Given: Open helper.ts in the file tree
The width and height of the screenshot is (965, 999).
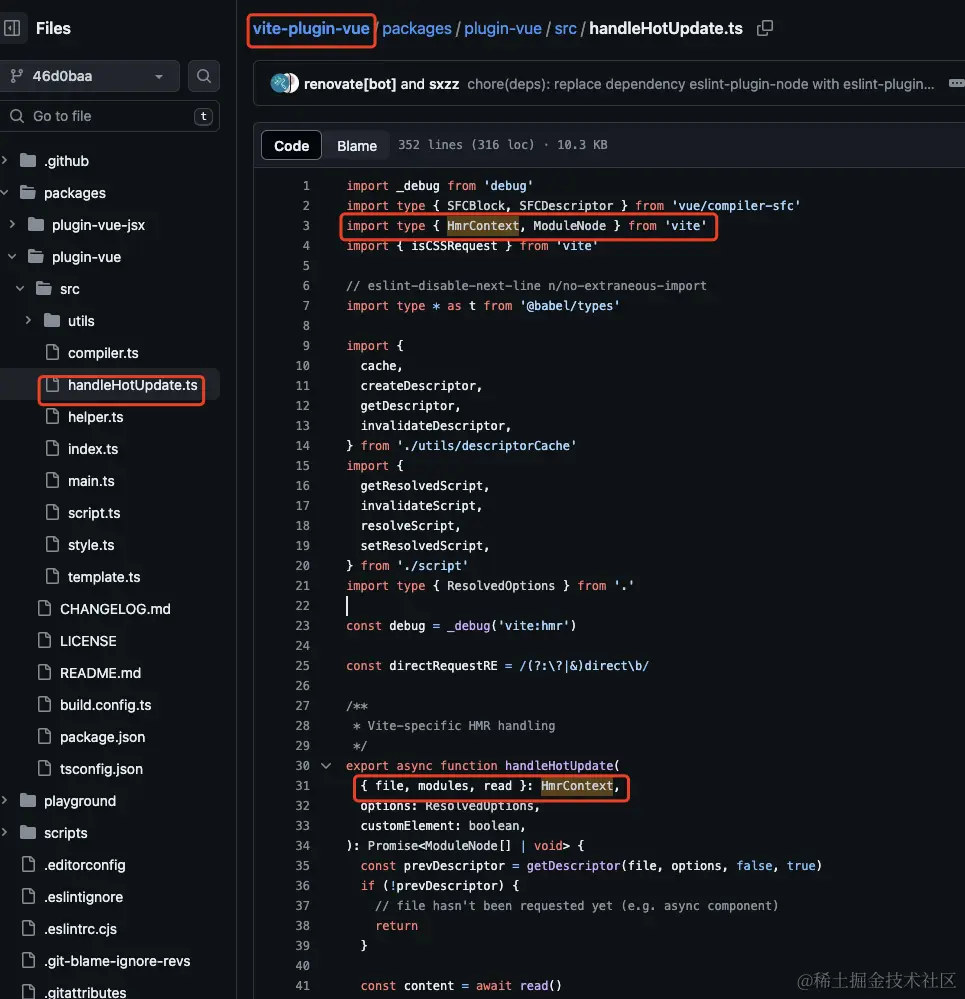Looking at the screenshot, I should 96,417.
